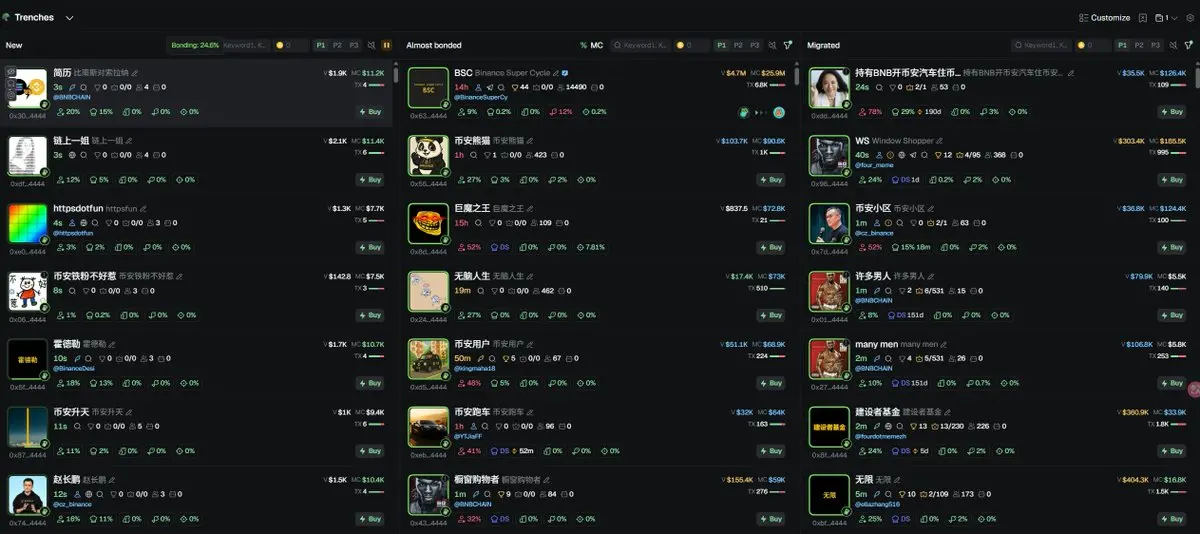This screenshot has height=534, width=1200.
Task: Open the @BNBCHAIN link under 简历
Action: coord(72,97)
